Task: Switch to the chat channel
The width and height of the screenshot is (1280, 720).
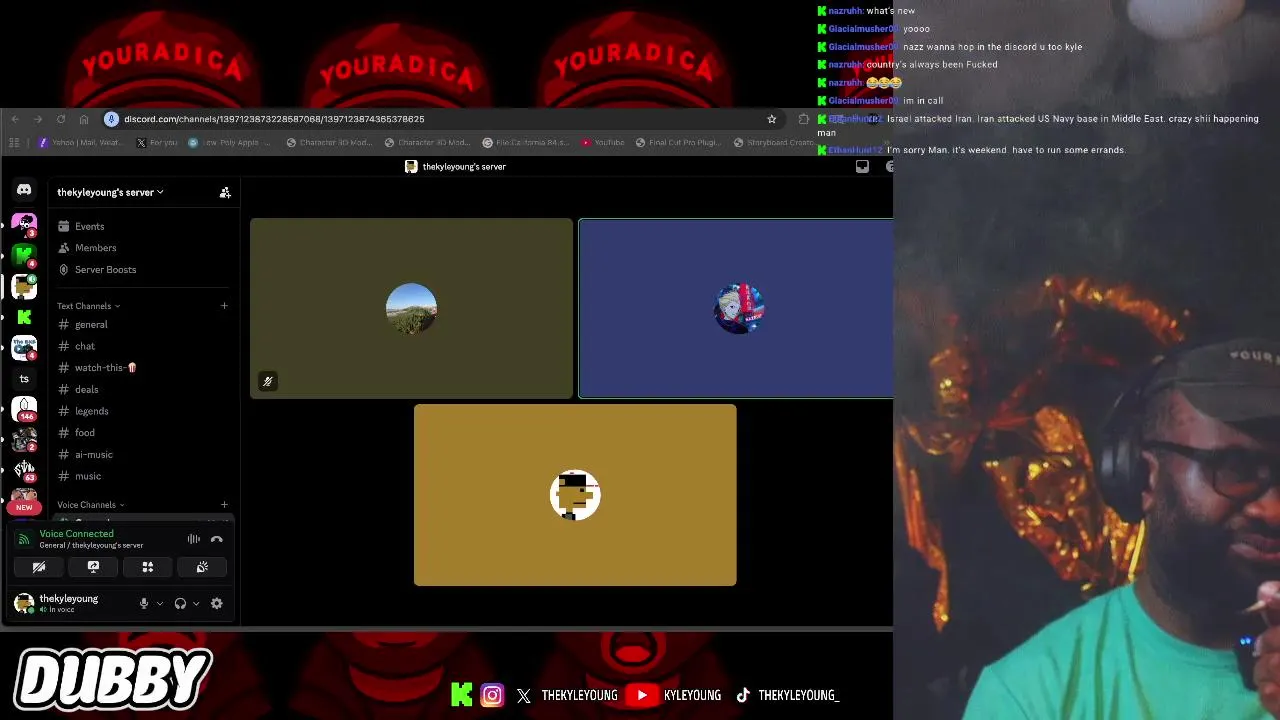Action: point(143,346)
